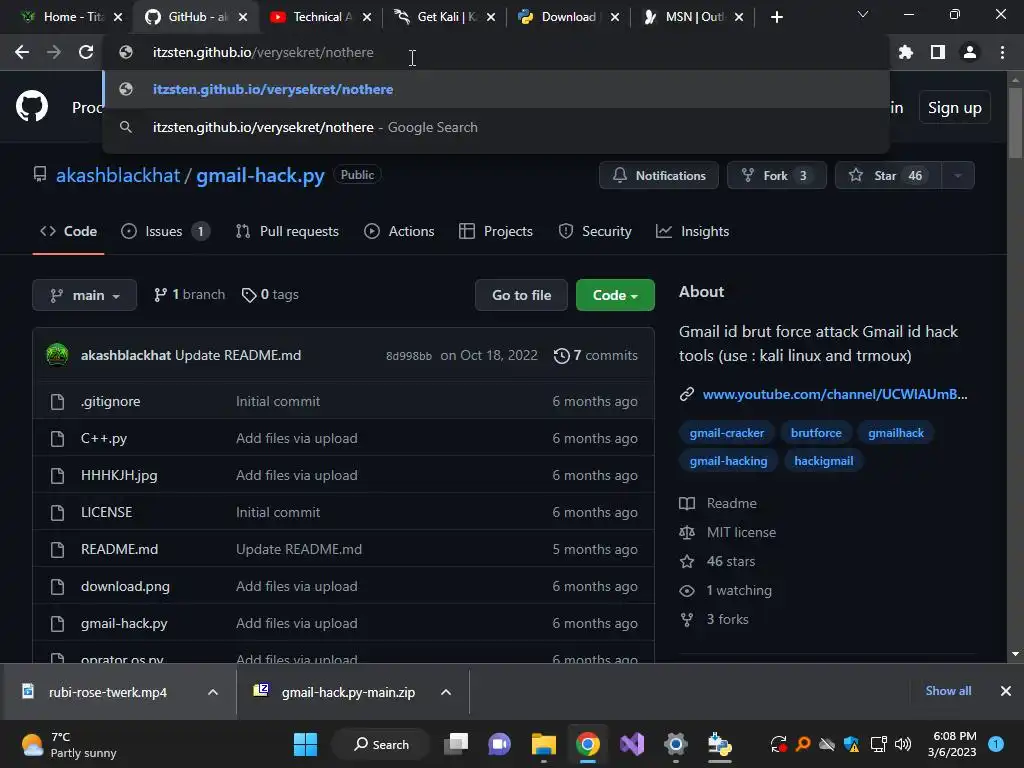
Task: Select the gmail-hacking topic tag
Action: click(x=728, y=461)
